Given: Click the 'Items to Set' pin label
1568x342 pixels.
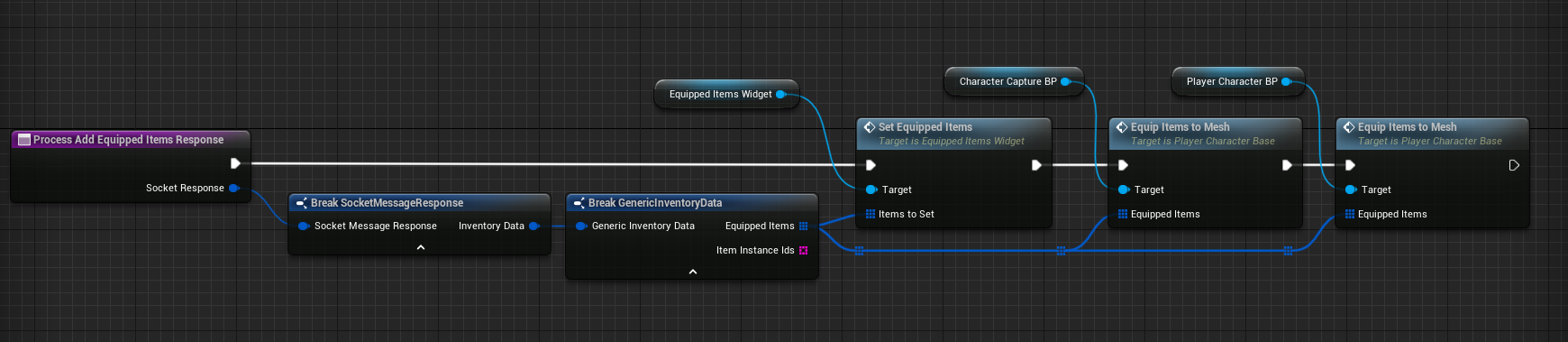Looking at the screenshot, I should [x=907, y=214].
